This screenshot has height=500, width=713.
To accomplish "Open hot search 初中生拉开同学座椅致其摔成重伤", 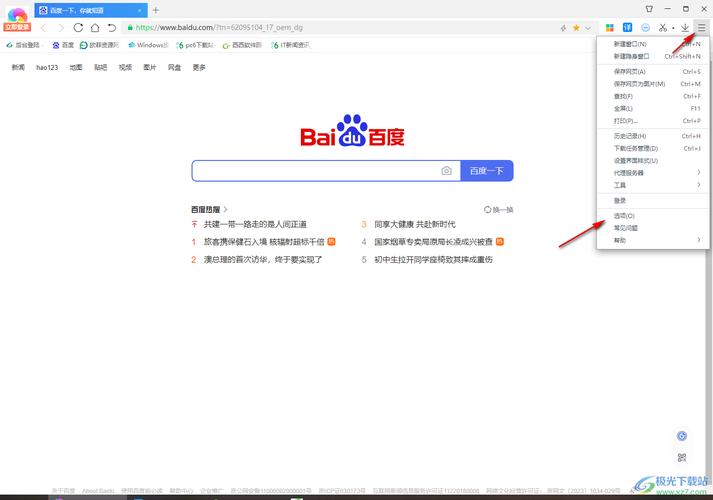I will pyautogui.click(x=433, y=260).
